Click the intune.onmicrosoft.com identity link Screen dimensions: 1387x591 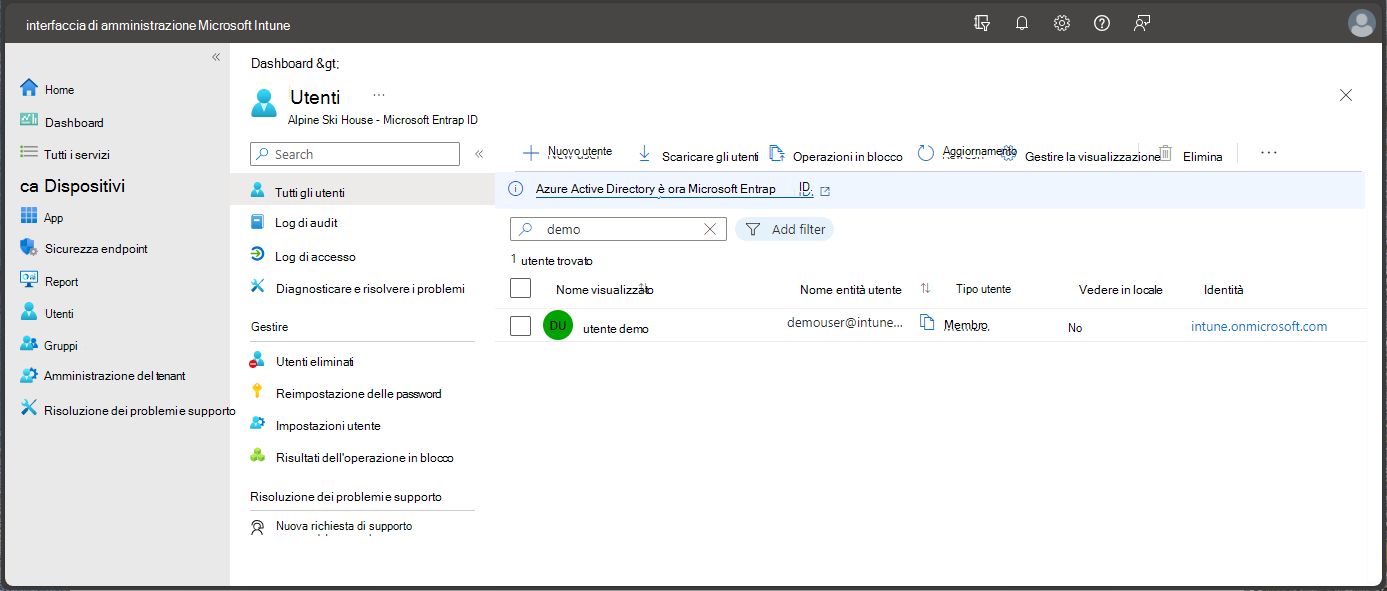coord(1259,326)
